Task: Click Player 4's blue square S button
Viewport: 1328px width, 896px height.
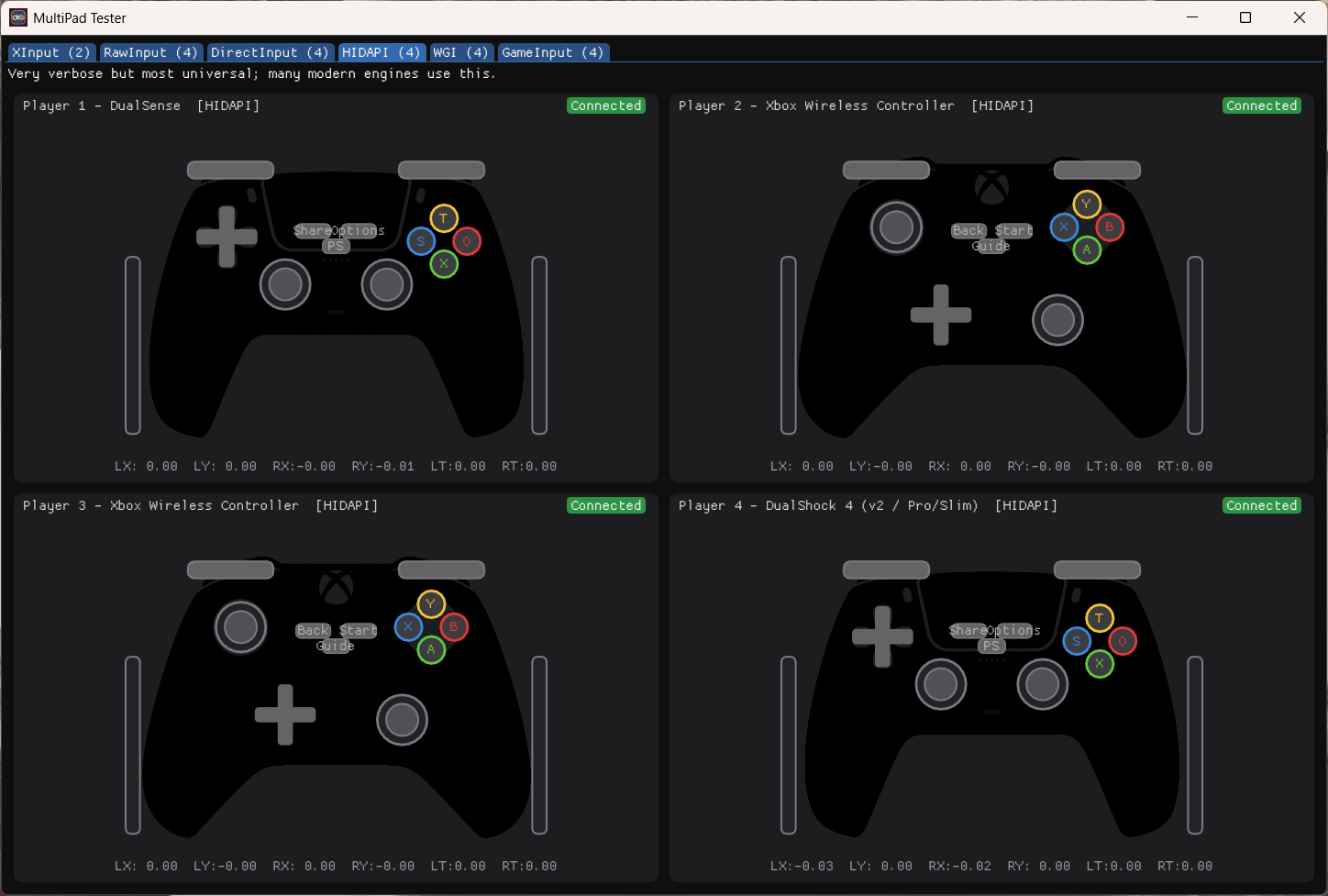Action: [1077, 641]
